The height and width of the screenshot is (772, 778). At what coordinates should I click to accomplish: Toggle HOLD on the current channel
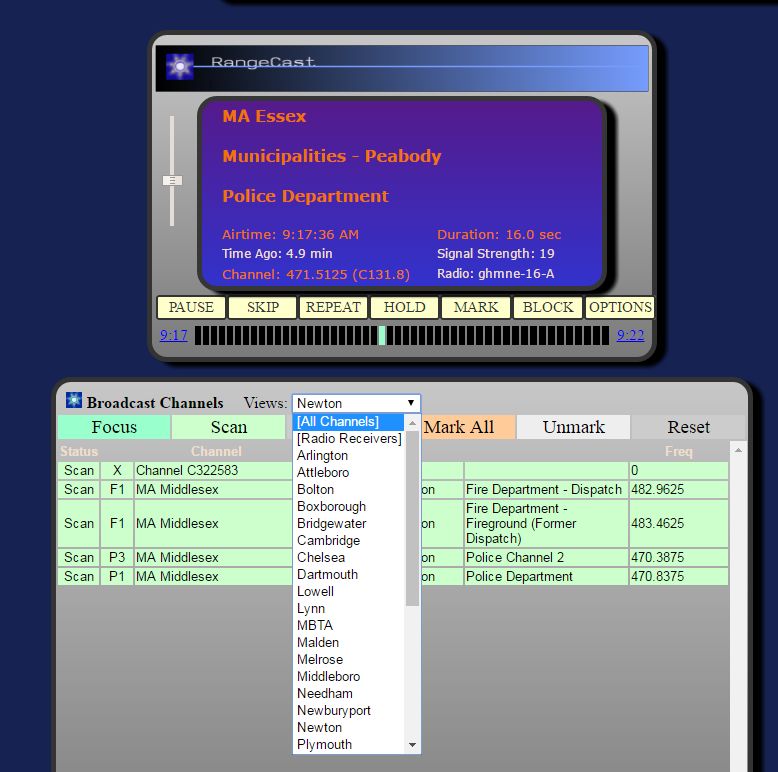(x=404, y=307)
